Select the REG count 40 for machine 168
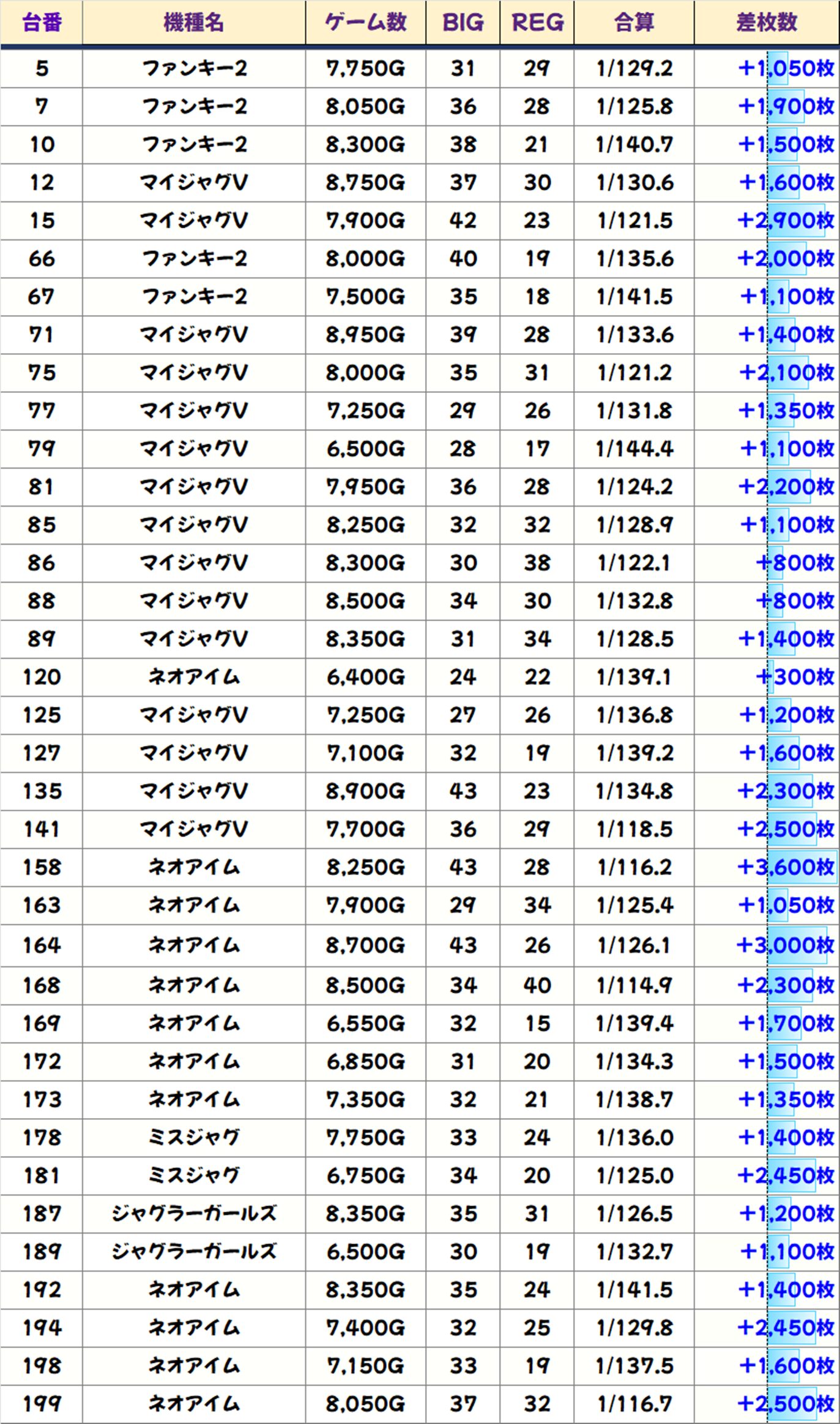Image resolution: width=840 pixels, height=1424 pixels. (537, 985)
